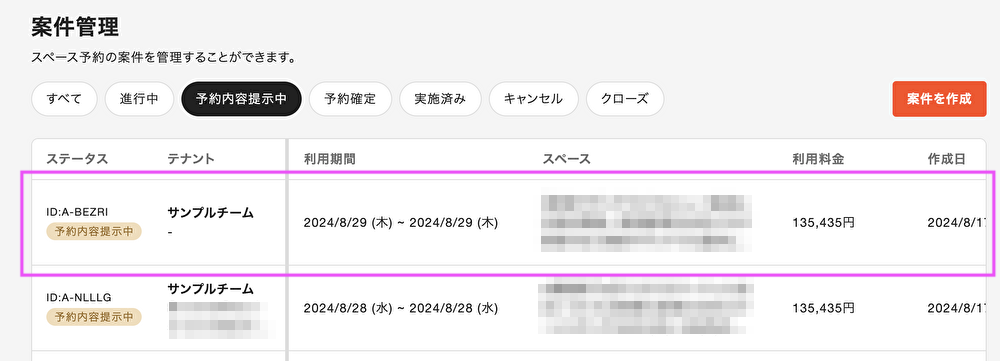Select the 予約内容提示中 filter pill
The height and width of the screenshot is (361, 1000).
(241, 99)
